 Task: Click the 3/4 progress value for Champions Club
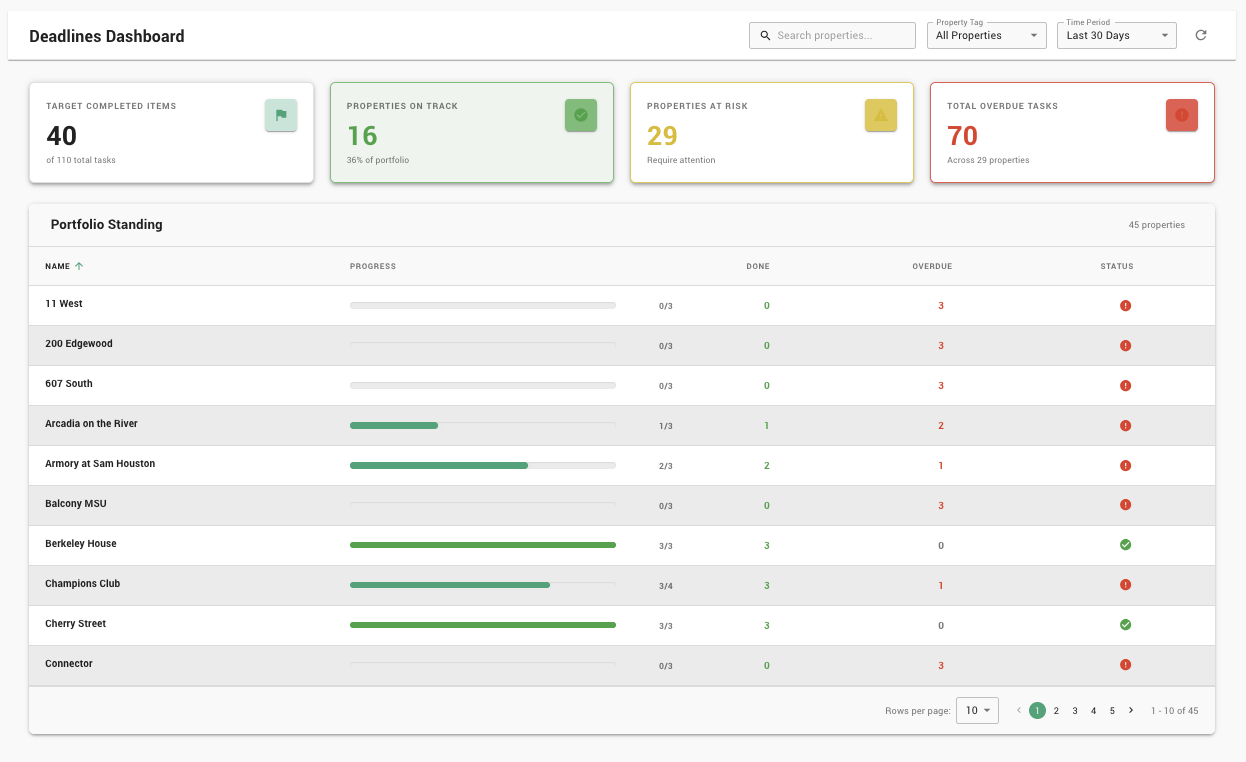click(666, 586)
